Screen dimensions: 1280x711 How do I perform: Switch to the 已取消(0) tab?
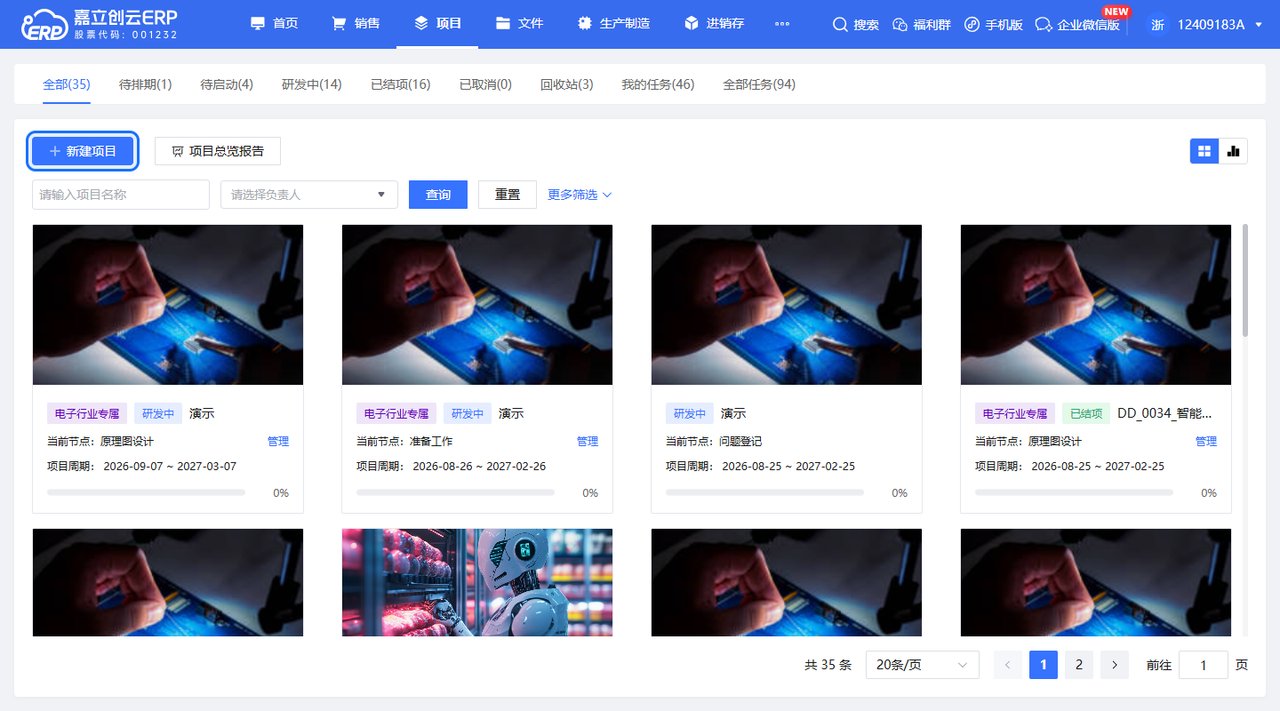486,85
